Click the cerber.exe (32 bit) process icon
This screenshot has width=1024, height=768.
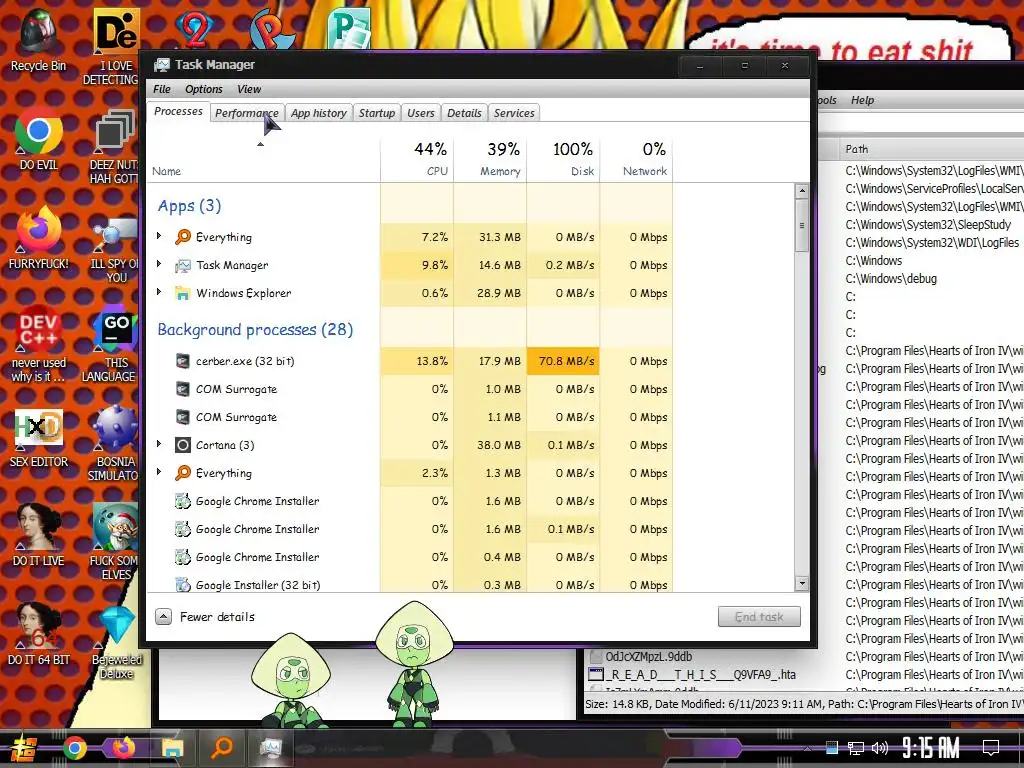(183, 361)
